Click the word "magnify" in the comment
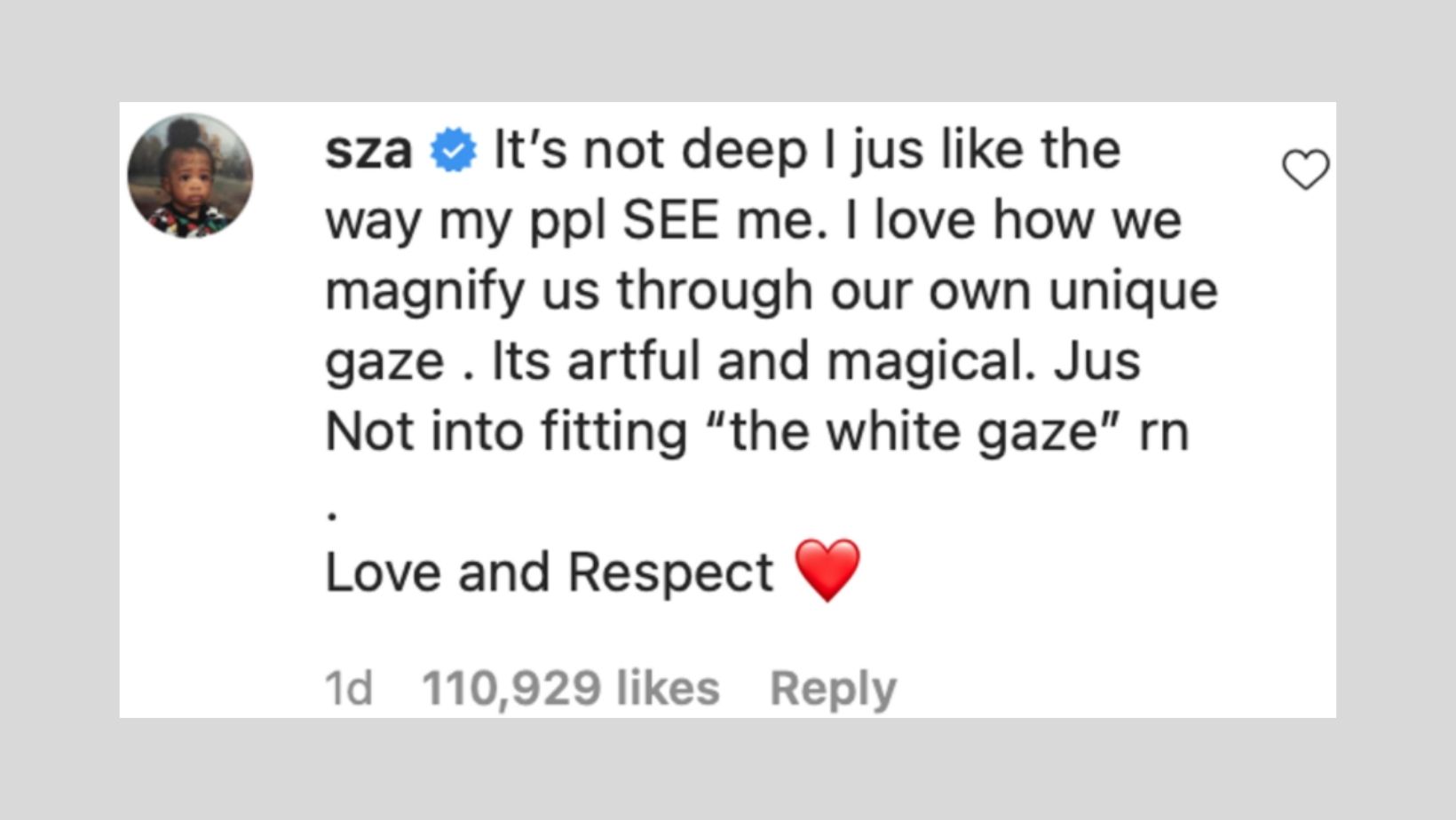Image resolution: width=1456 pixels, height=820 pixels. (x=424, y=291)
